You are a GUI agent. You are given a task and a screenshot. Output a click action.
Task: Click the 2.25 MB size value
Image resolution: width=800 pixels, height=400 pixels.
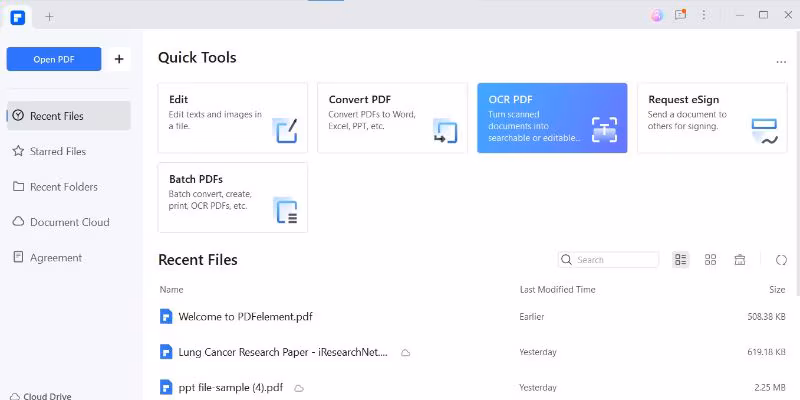coord(769,387)
